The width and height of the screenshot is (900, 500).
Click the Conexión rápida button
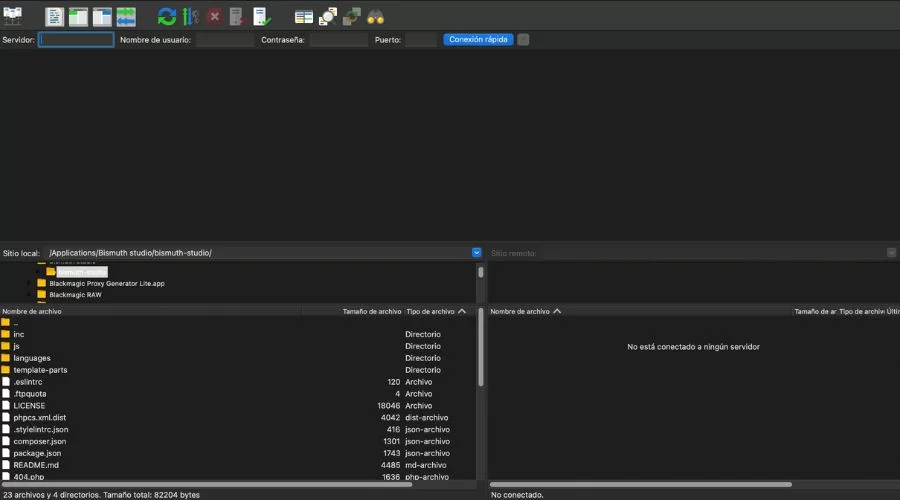pos(478,40)
